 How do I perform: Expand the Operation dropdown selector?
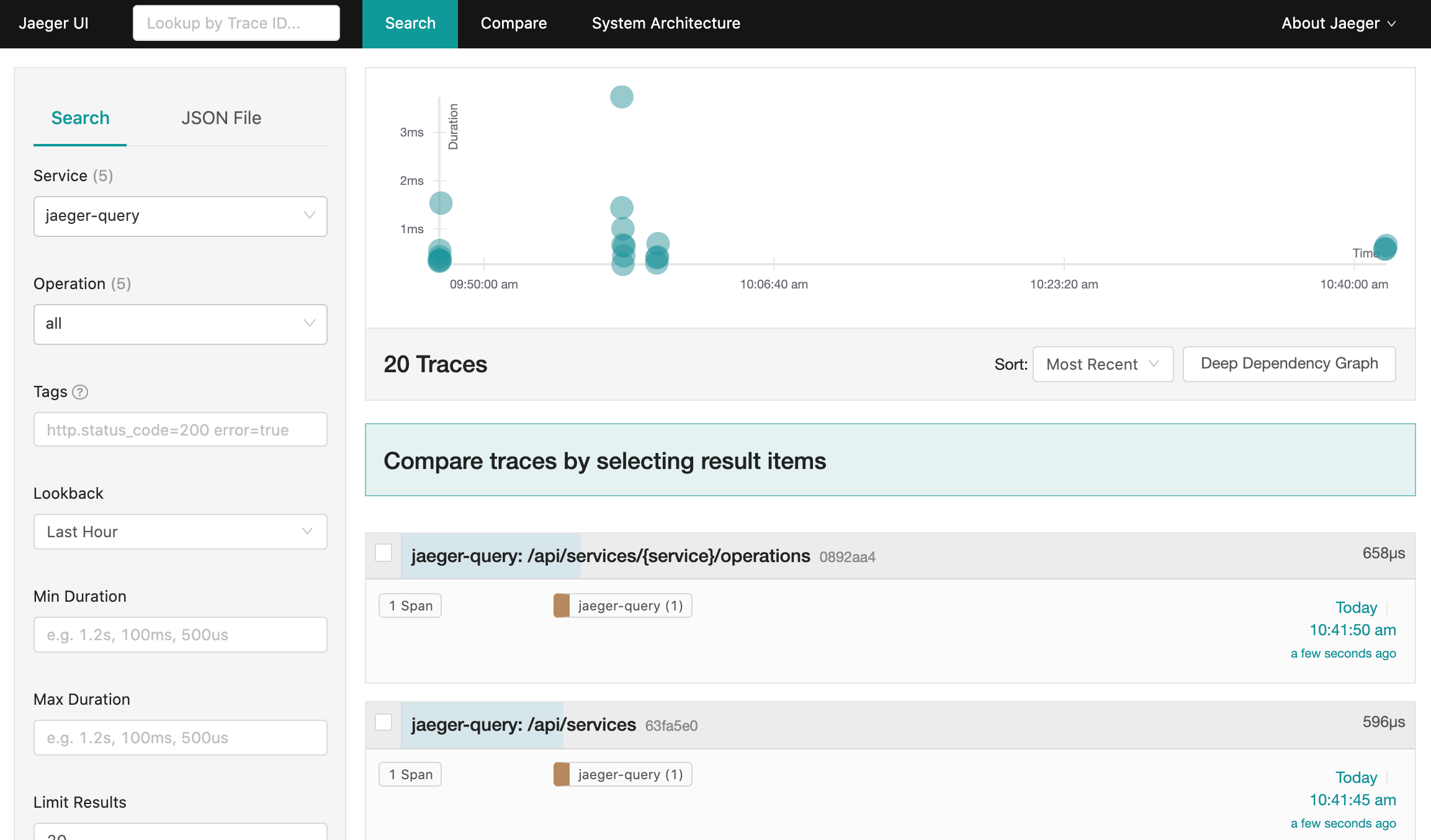click(x=180, y=322)
